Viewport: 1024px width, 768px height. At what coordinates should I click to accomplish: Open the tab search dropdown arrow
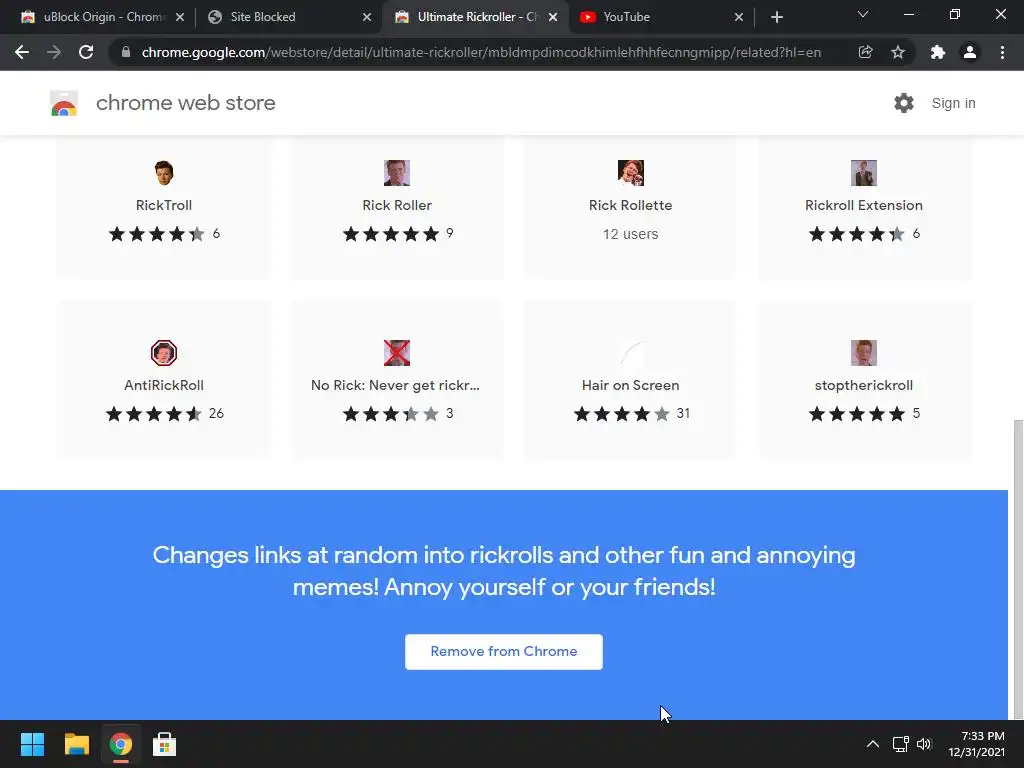pos(863,14)
